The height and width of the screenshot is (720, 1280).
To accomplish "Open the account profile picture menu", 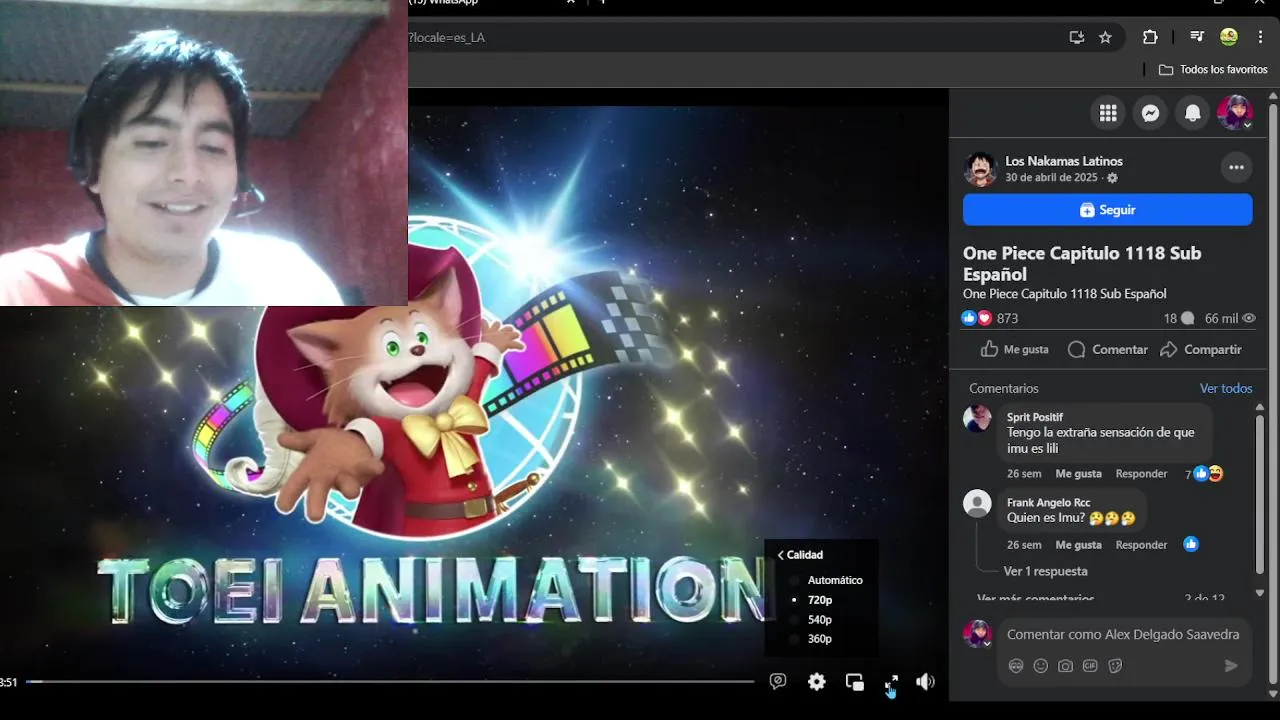I will pyautogui.click(x=1235, y=113).
